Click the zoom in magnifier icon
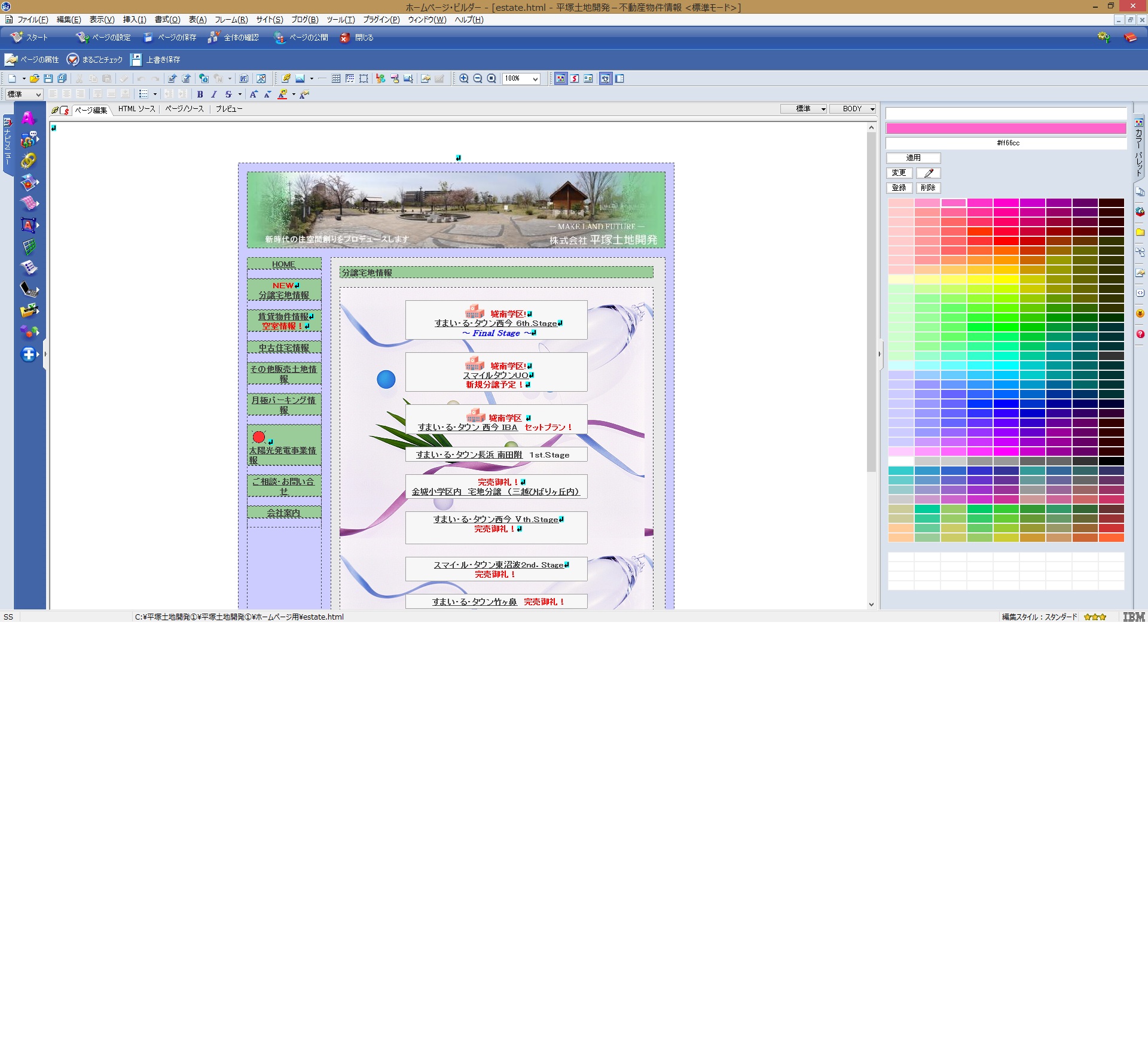The image size is (1148, 1049). (x=464, y=78)
